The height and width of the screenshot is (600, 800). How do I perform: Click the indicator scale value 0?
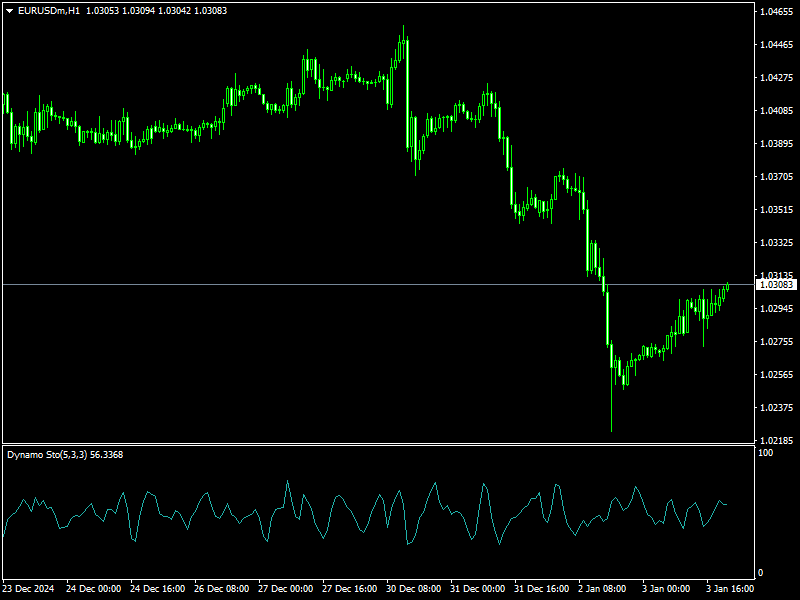coord(760,573)
